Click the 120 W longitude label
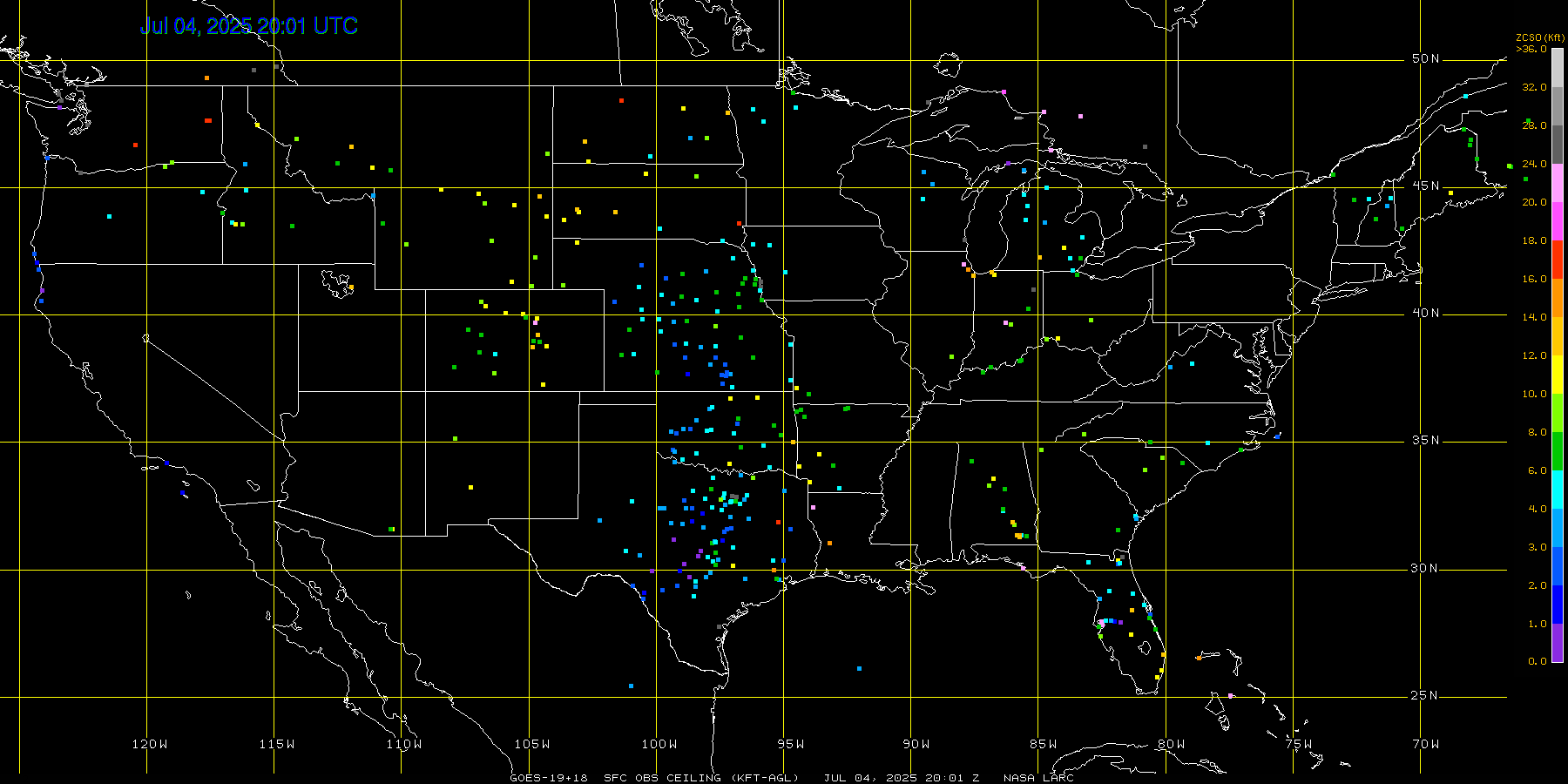 (150, 744)
